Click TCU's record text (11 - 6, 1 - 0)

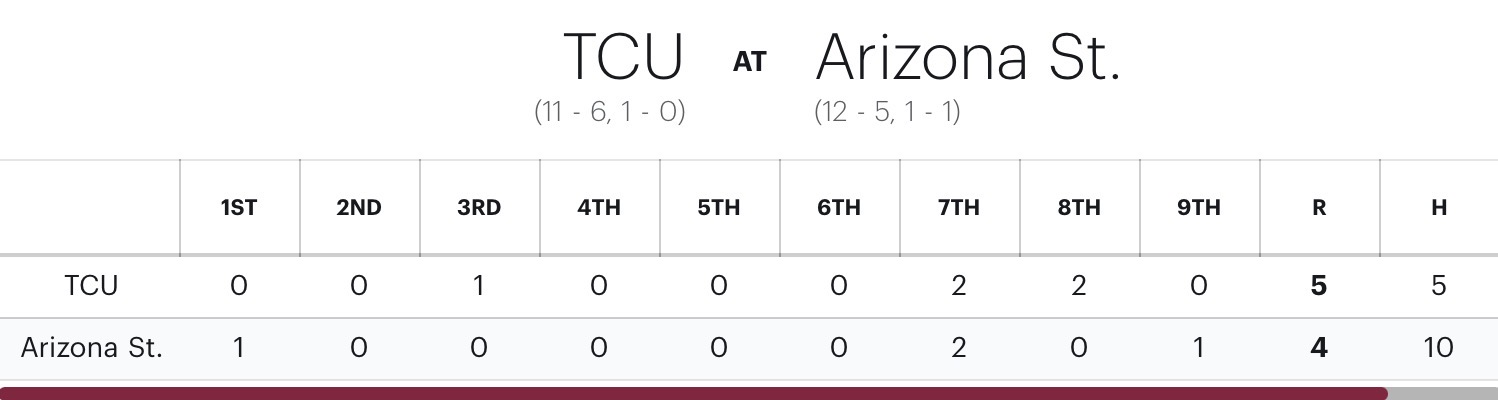610,111
